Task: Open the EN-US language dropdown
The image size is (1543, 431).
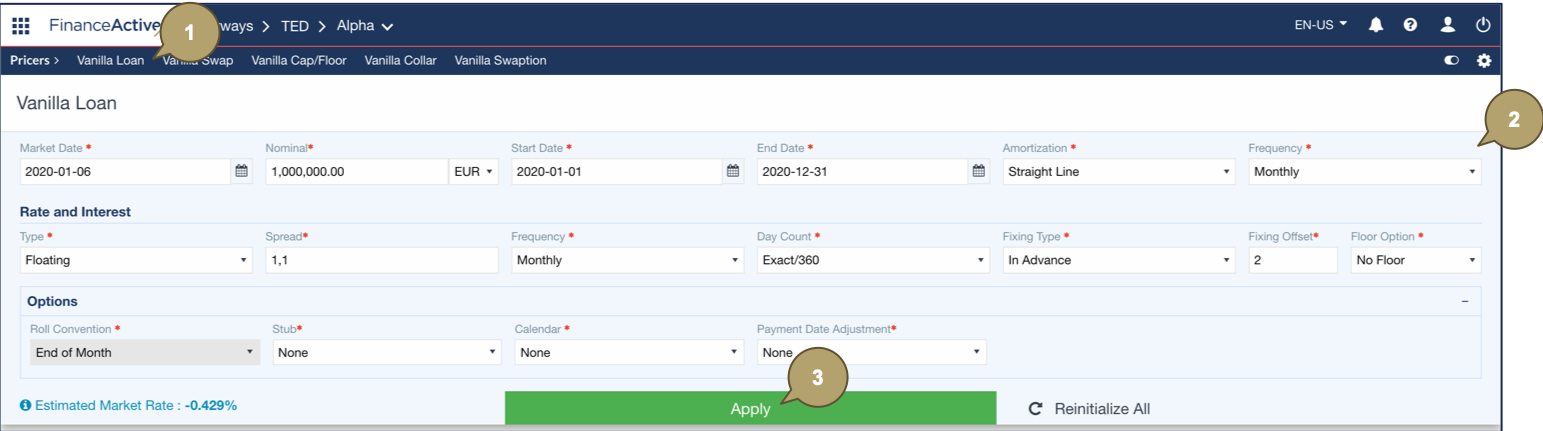Action: [x=1320, y=25]
